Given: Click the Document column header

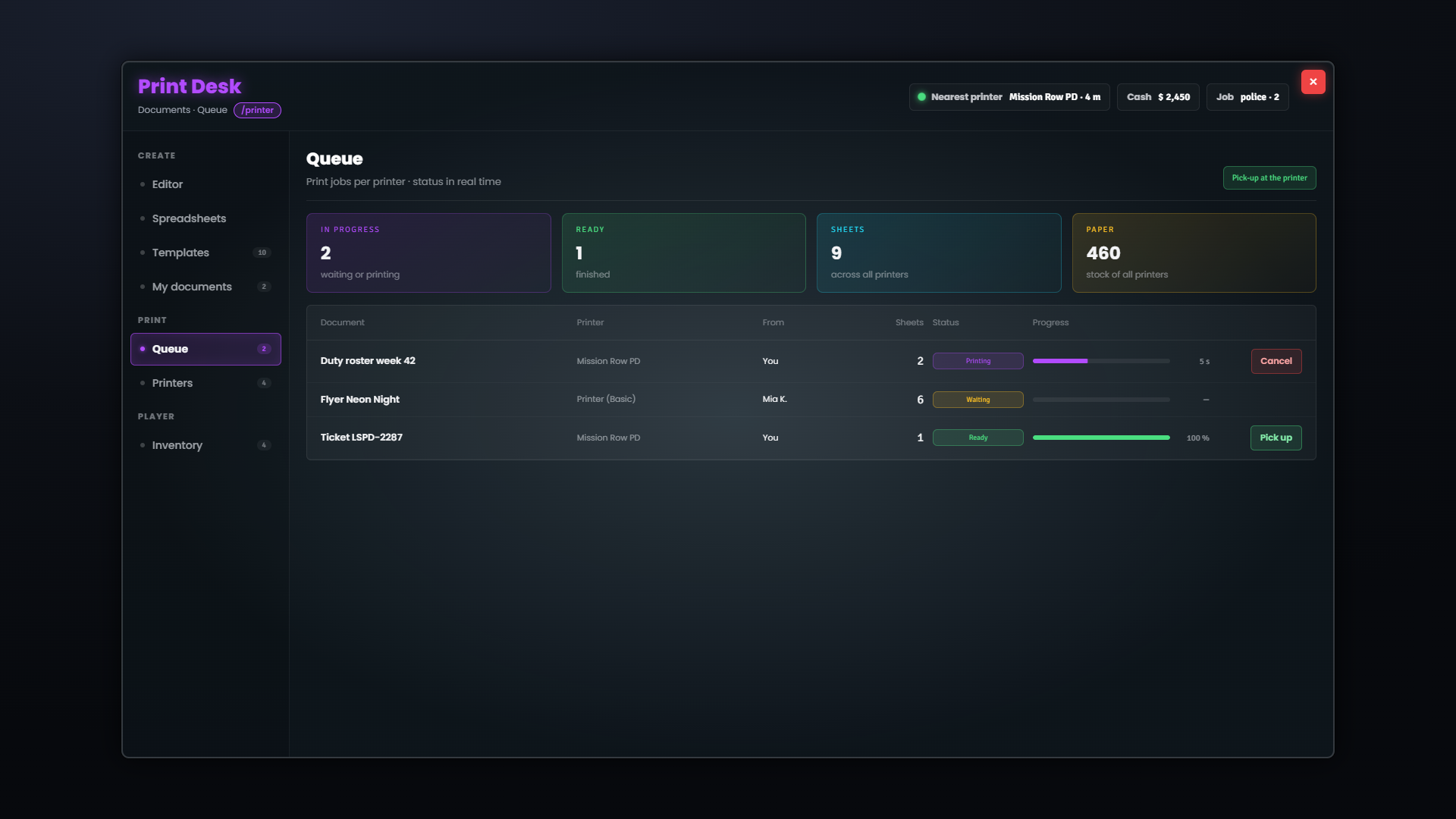Looking at the screenshot, I should [342, 322].
